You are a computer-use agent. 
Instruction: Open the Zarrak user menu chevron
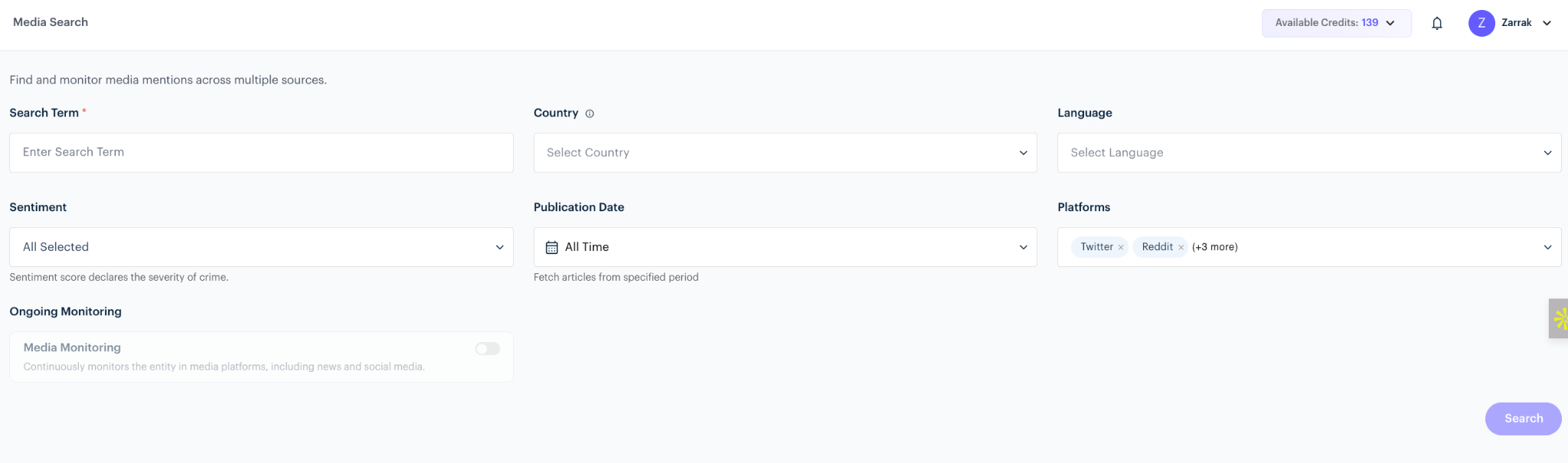pos(1547,23)
